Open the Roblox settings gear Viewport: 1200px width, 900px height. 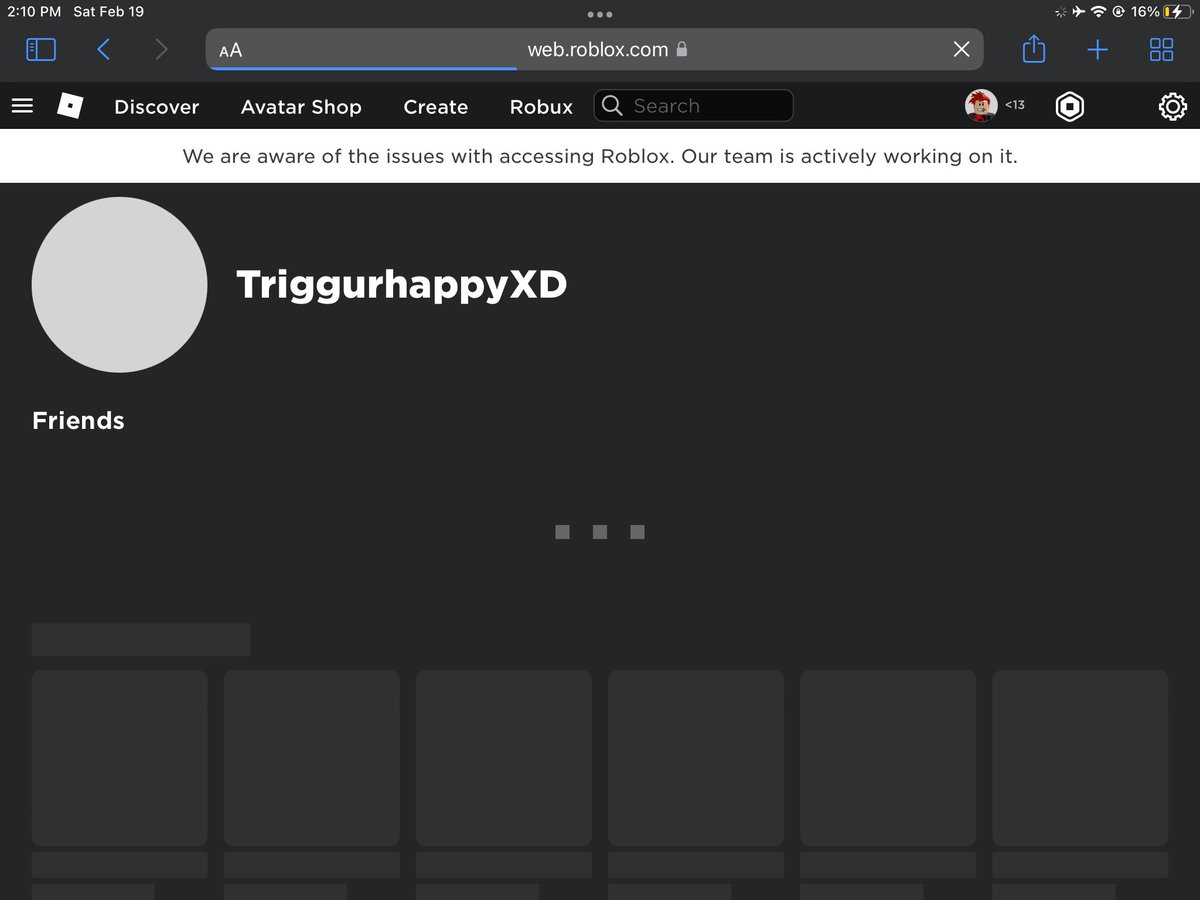pyautogui.click(x=1172, y=106)
